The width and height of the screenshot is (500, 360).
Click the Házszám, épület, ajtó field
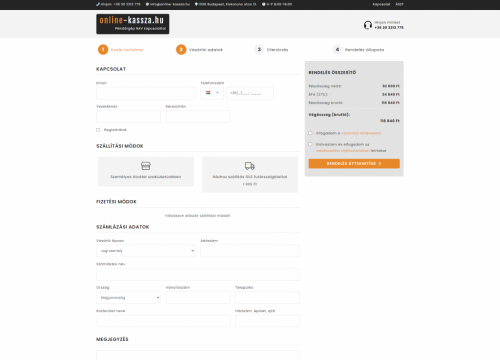(267, 321)
